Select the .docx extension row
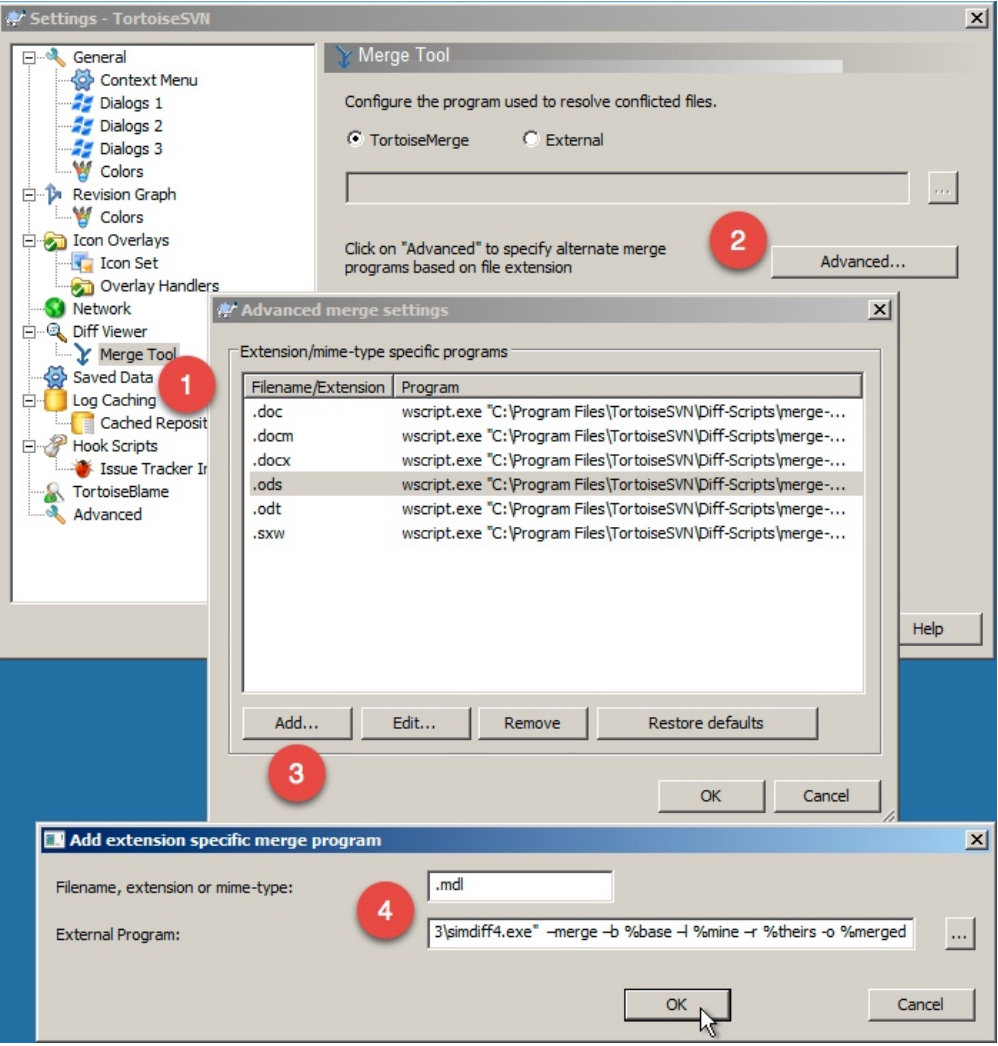998x1046 pixels. [x=554, y=460]
